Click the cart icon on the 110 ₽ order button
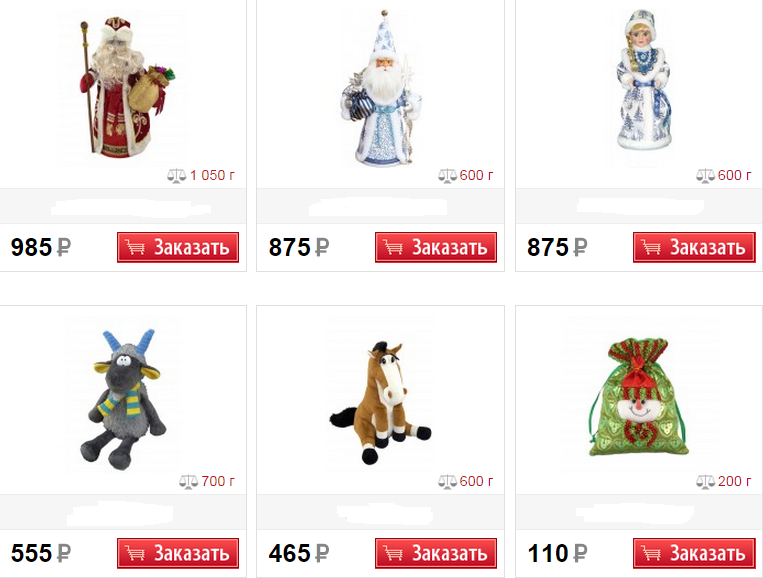Screen dimensions: 763x578 coord(651,553)
